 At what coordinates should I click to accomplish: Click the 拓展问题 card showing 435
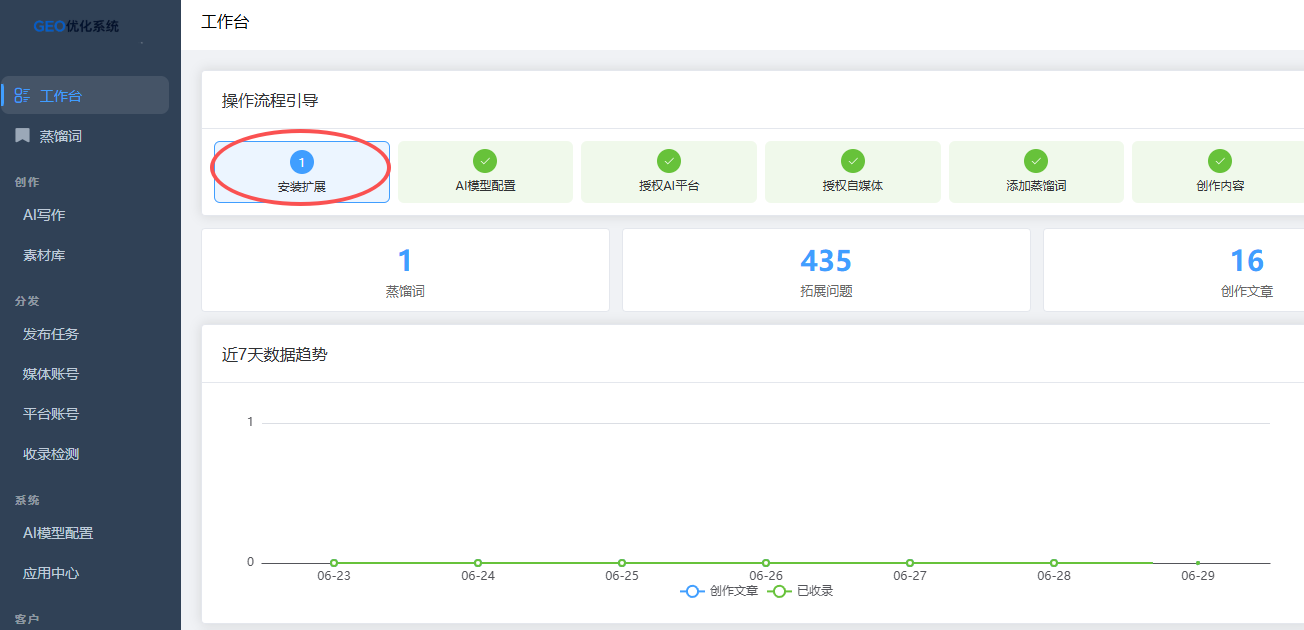coord(826,270)
